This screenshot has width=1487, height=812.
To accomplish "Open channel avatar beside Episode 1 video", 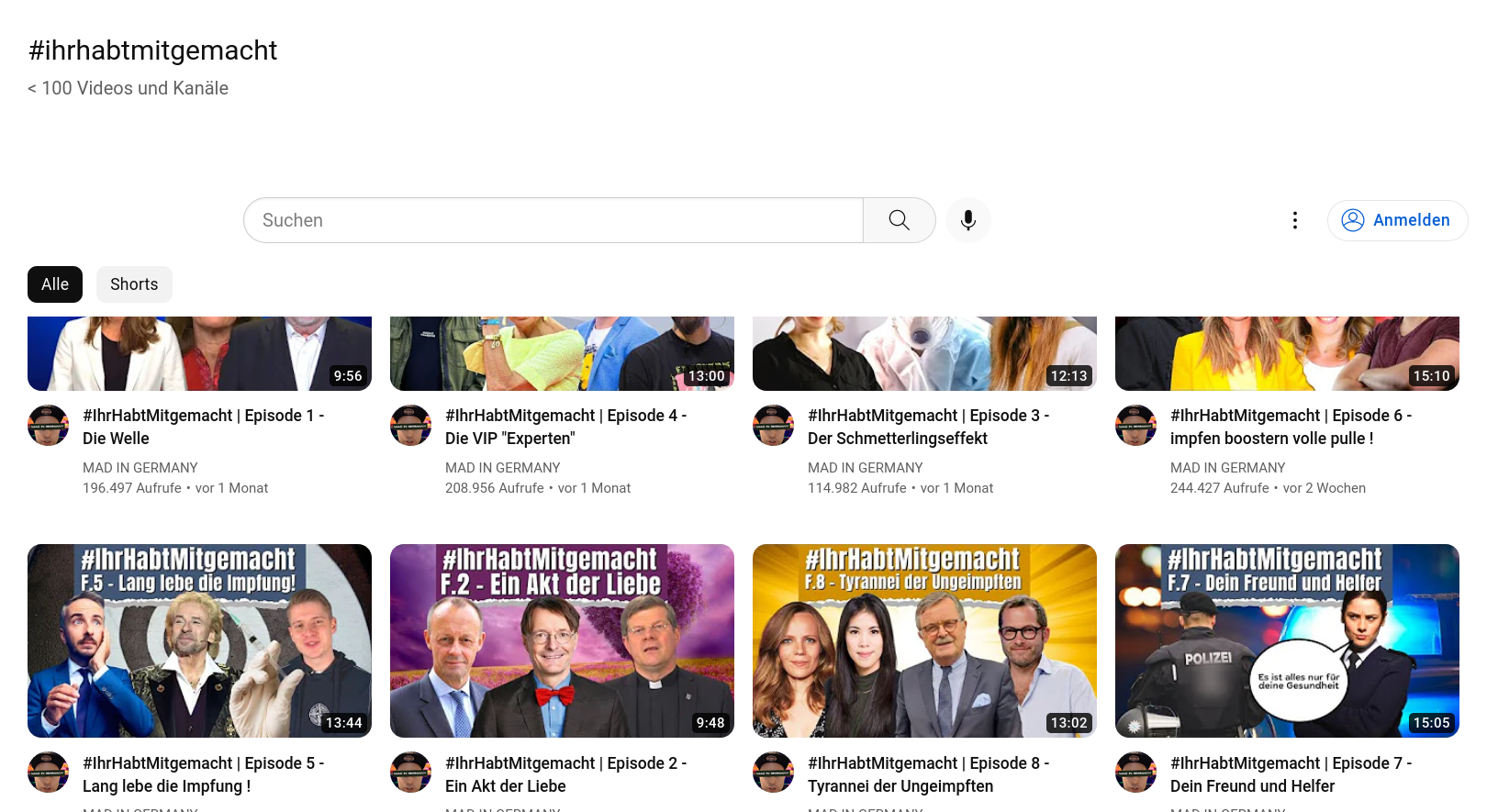I will pos(49,425).
